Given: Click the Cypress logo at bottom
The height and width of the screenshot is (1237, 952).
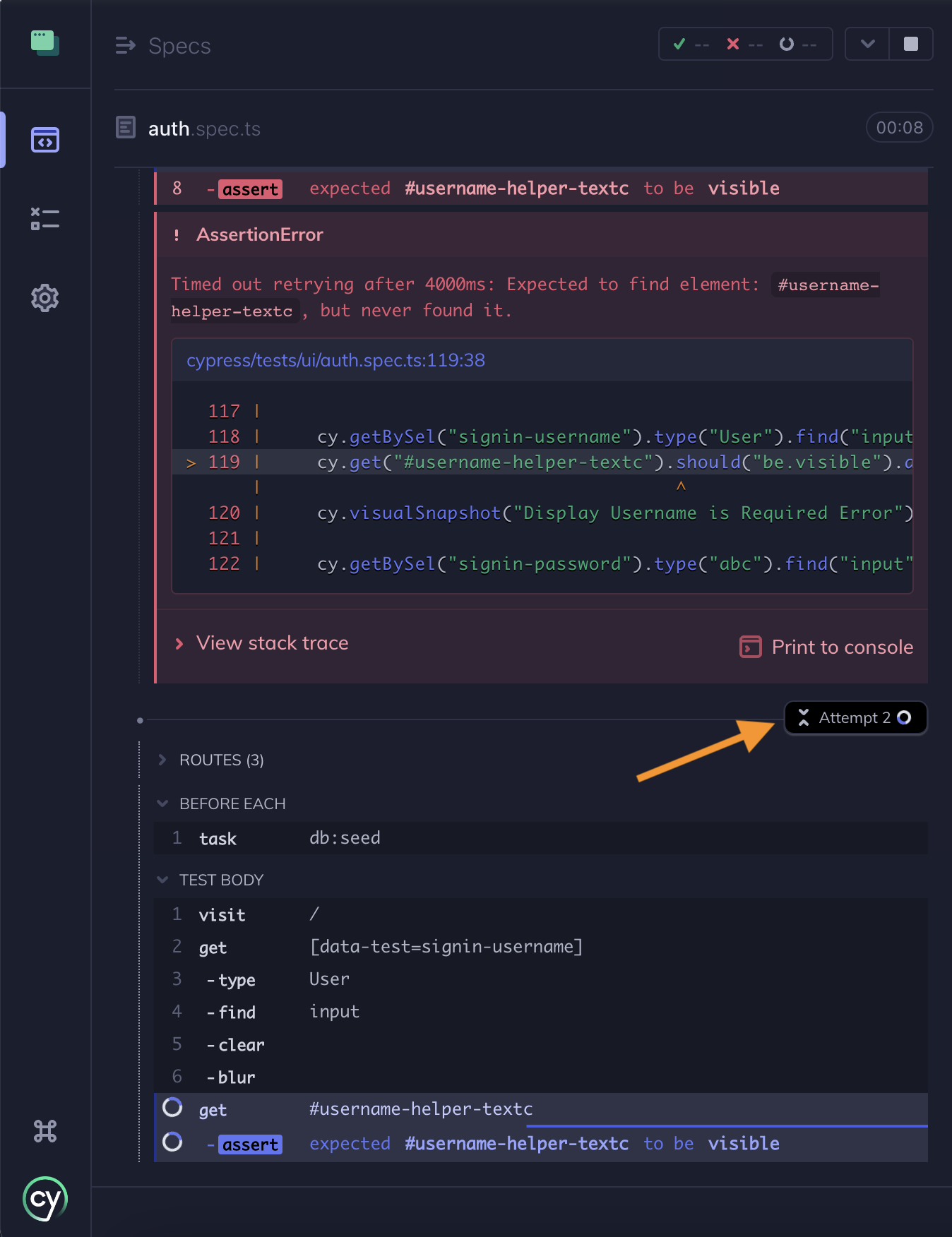Looking at the screenshot, I should coord(45,1199).
